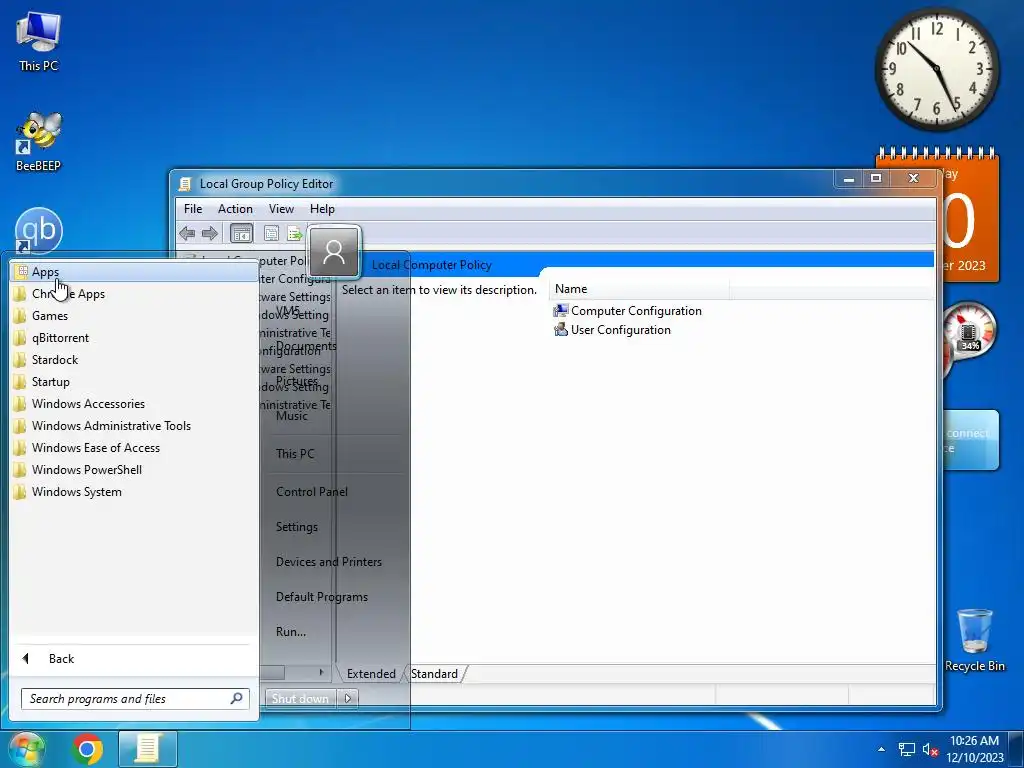Select User Configuration in the list

point(613,330)
